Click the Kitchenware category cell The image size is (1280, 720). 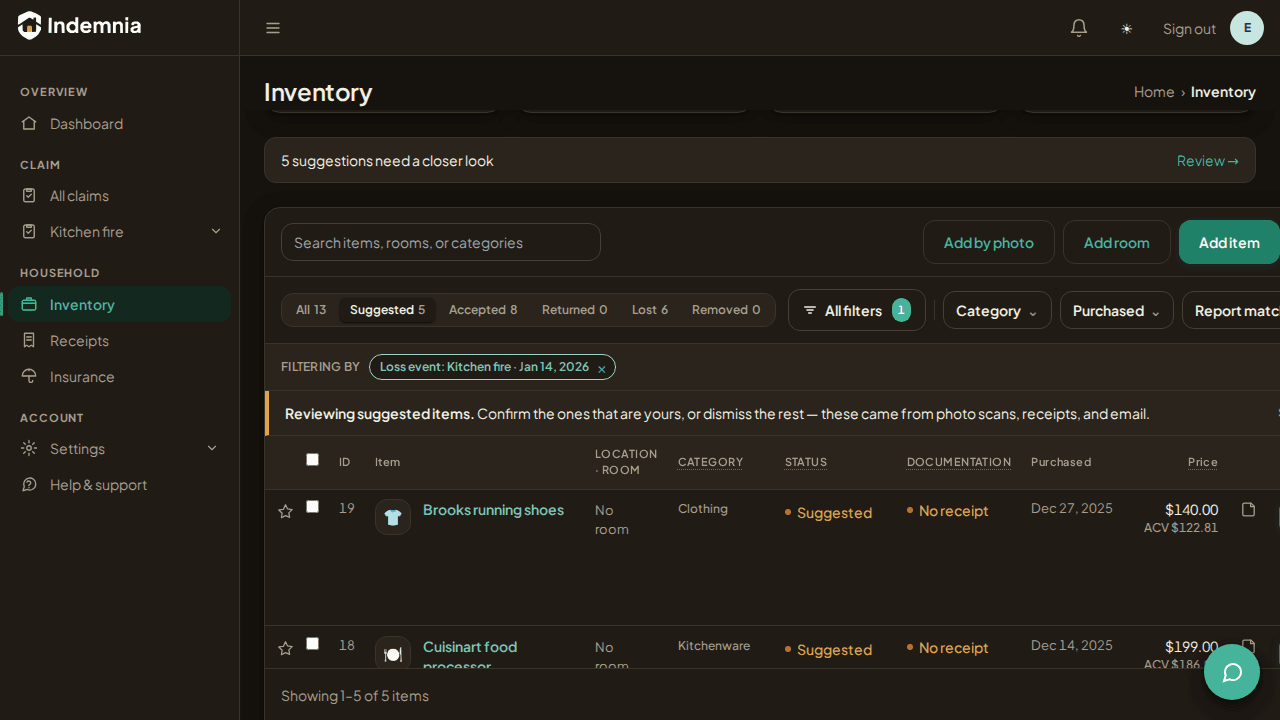[x=714, y=646]
